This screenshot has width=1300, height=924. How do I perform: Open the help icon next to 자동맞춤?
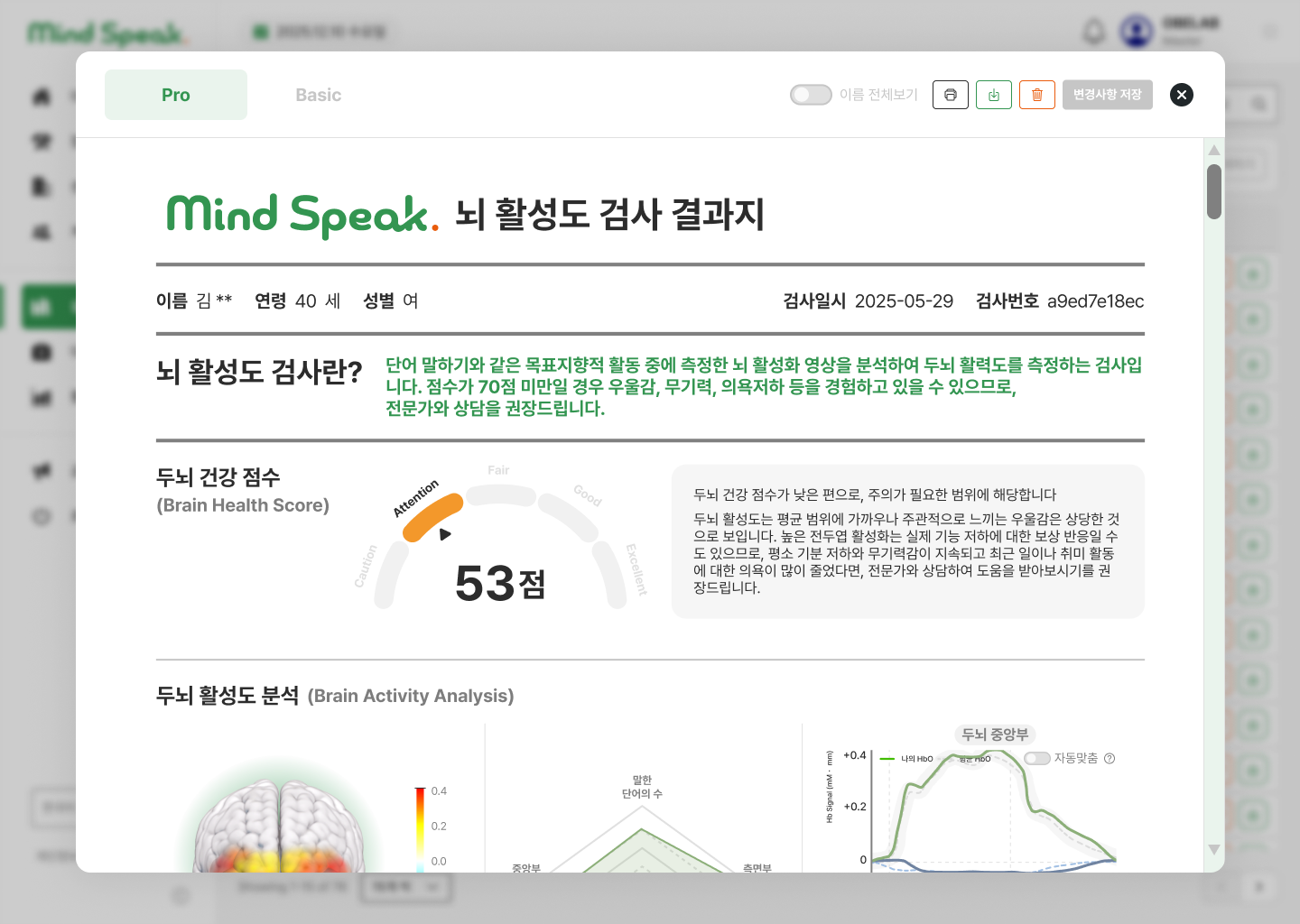1110,758
